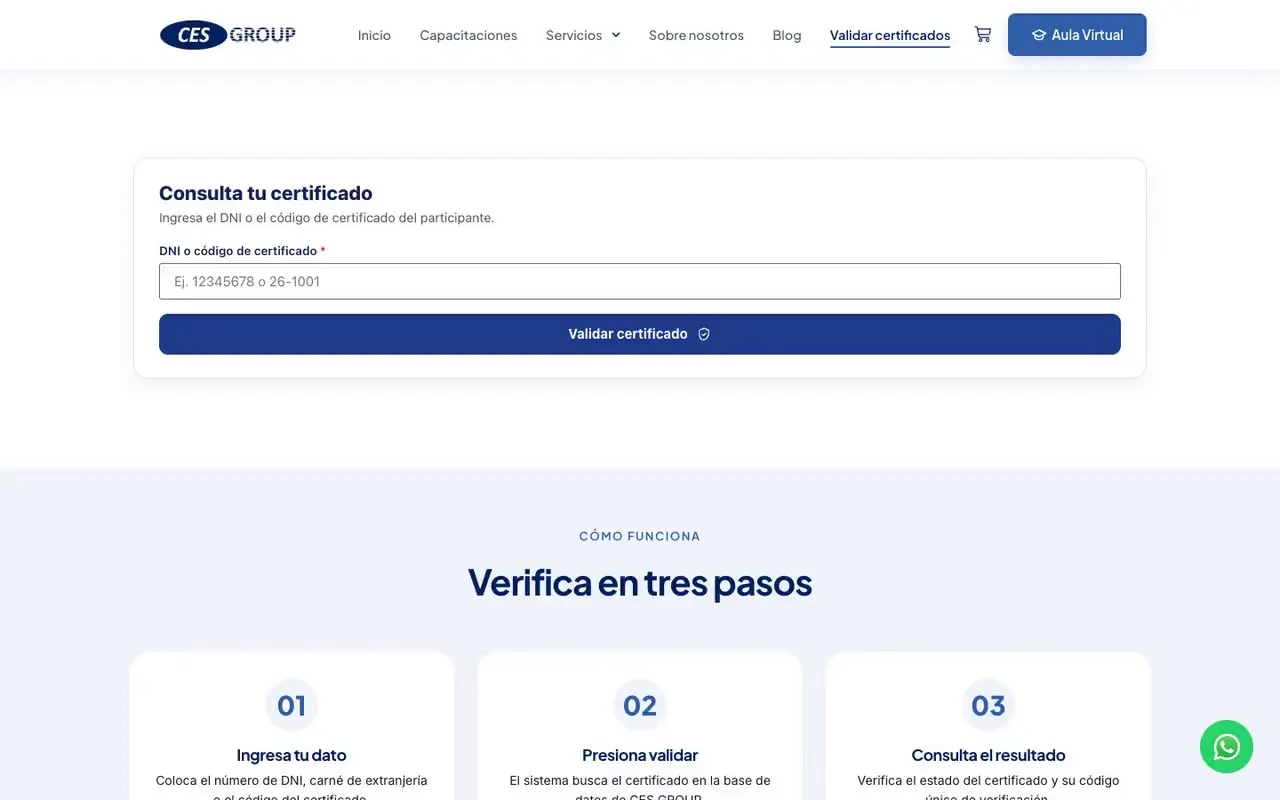Screen dimensions: 1280x800
Task: Open Sobre nosotros page
Action: tap(696, 35)
